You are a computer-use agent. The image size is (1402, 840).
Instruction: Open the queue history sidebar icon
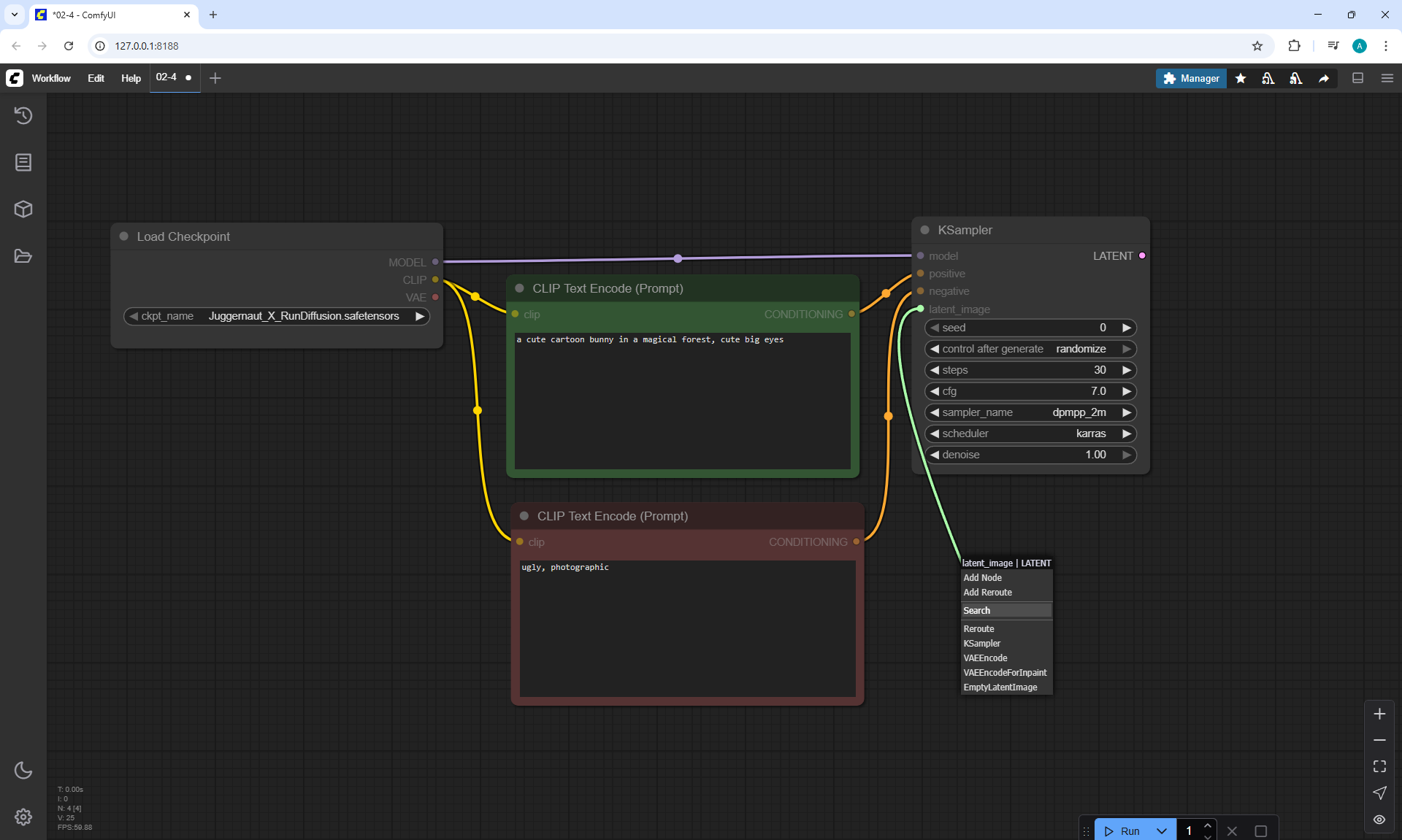[23, 115]
